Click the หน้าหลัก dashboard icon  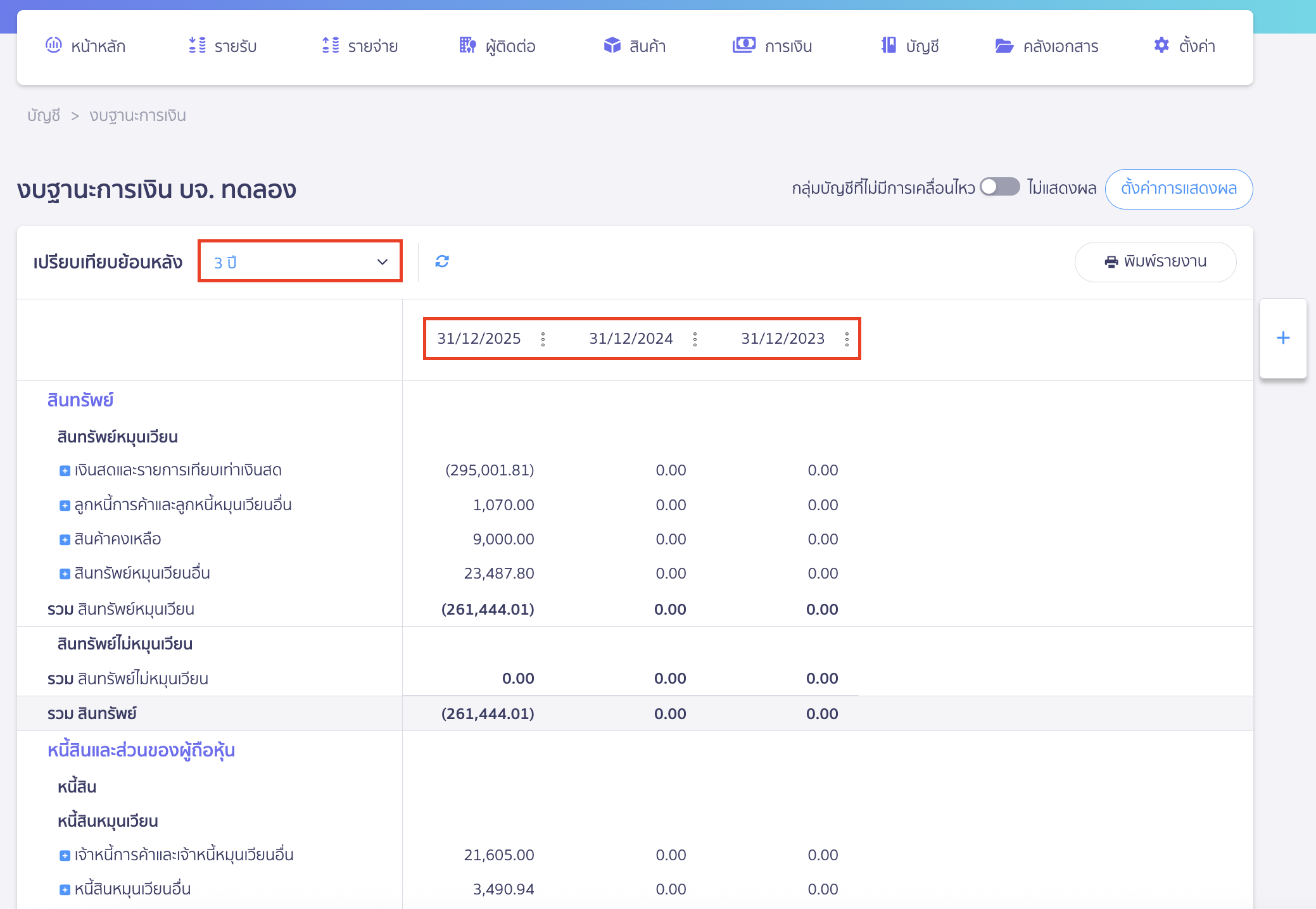click(54, 46)
